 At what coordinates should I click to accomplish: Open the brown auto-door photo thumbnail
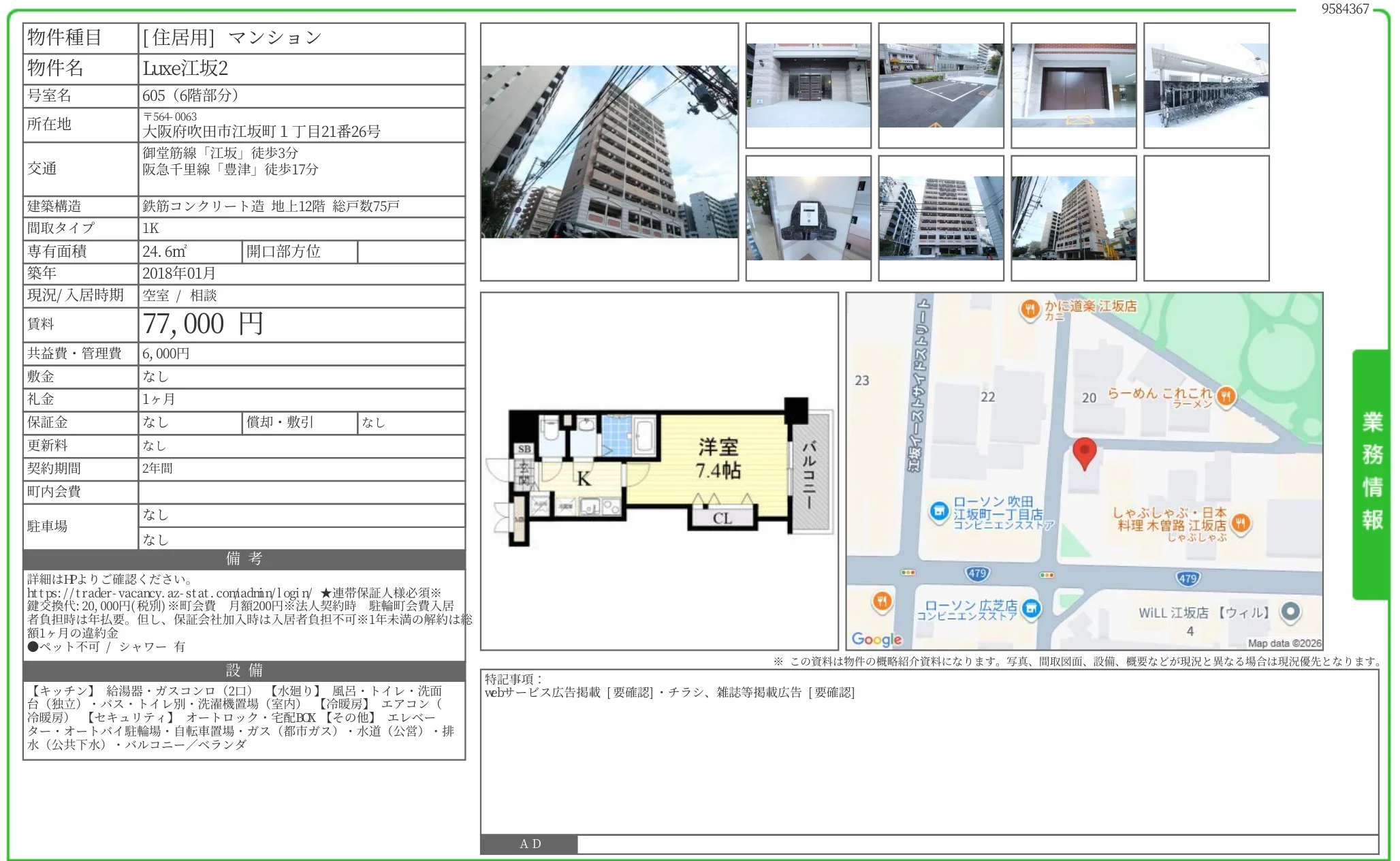pos(1074,85)
